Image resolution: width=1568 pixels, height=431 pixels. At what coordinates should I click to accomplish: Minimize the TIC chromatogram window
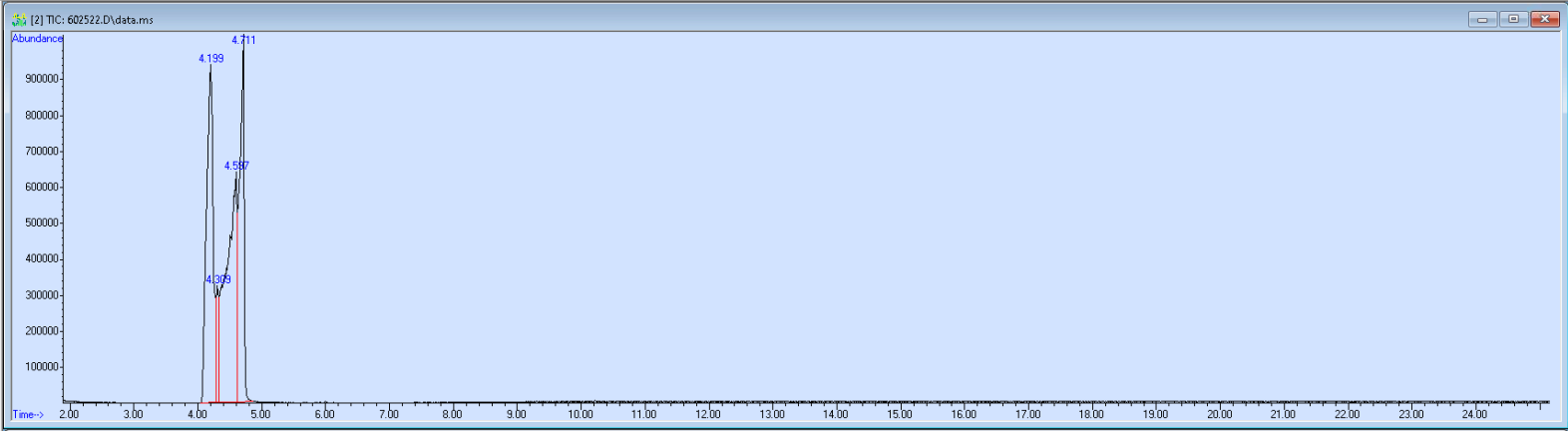click(1482, 19)
